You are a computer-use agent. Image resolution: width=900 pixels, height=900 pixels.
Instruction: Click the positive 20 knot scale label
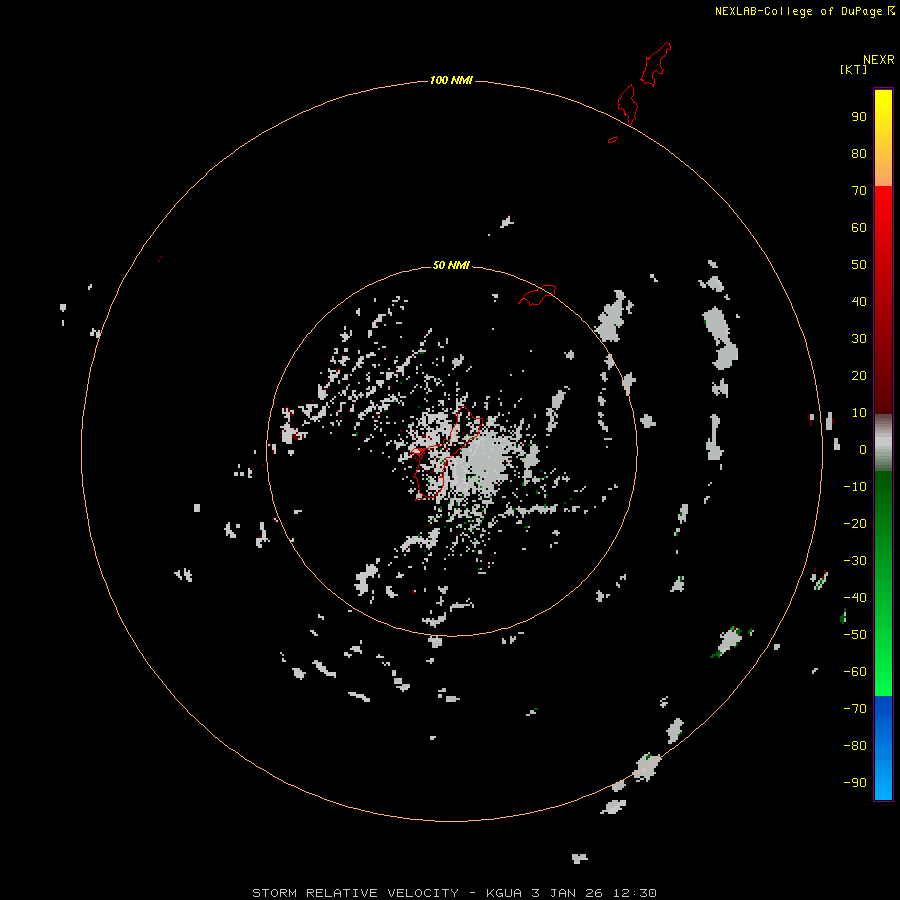pos(859,375)
